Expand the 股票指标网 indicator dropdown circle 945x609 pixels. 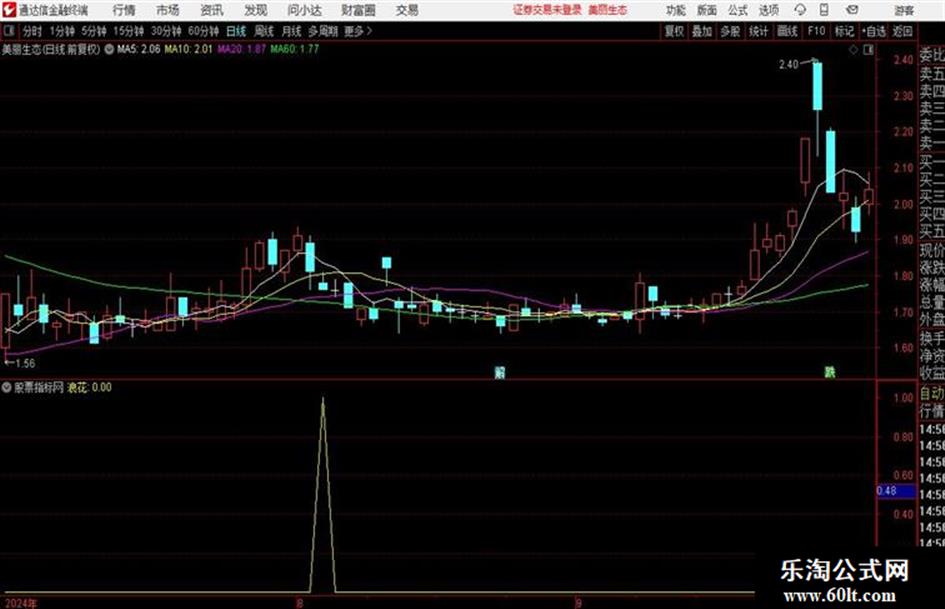tap(7, 387)
